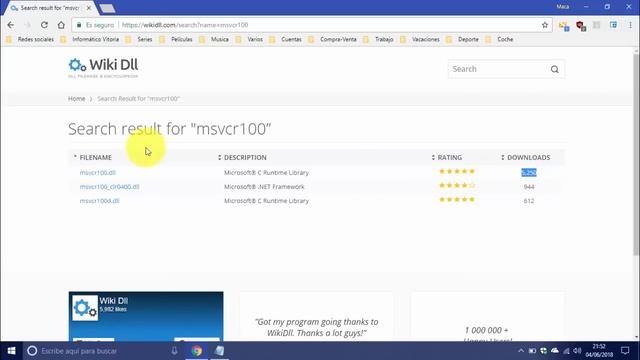This screenshot has width=640, height=360.
Task: Click the battery icon in system tray
Action: [532, 351]
